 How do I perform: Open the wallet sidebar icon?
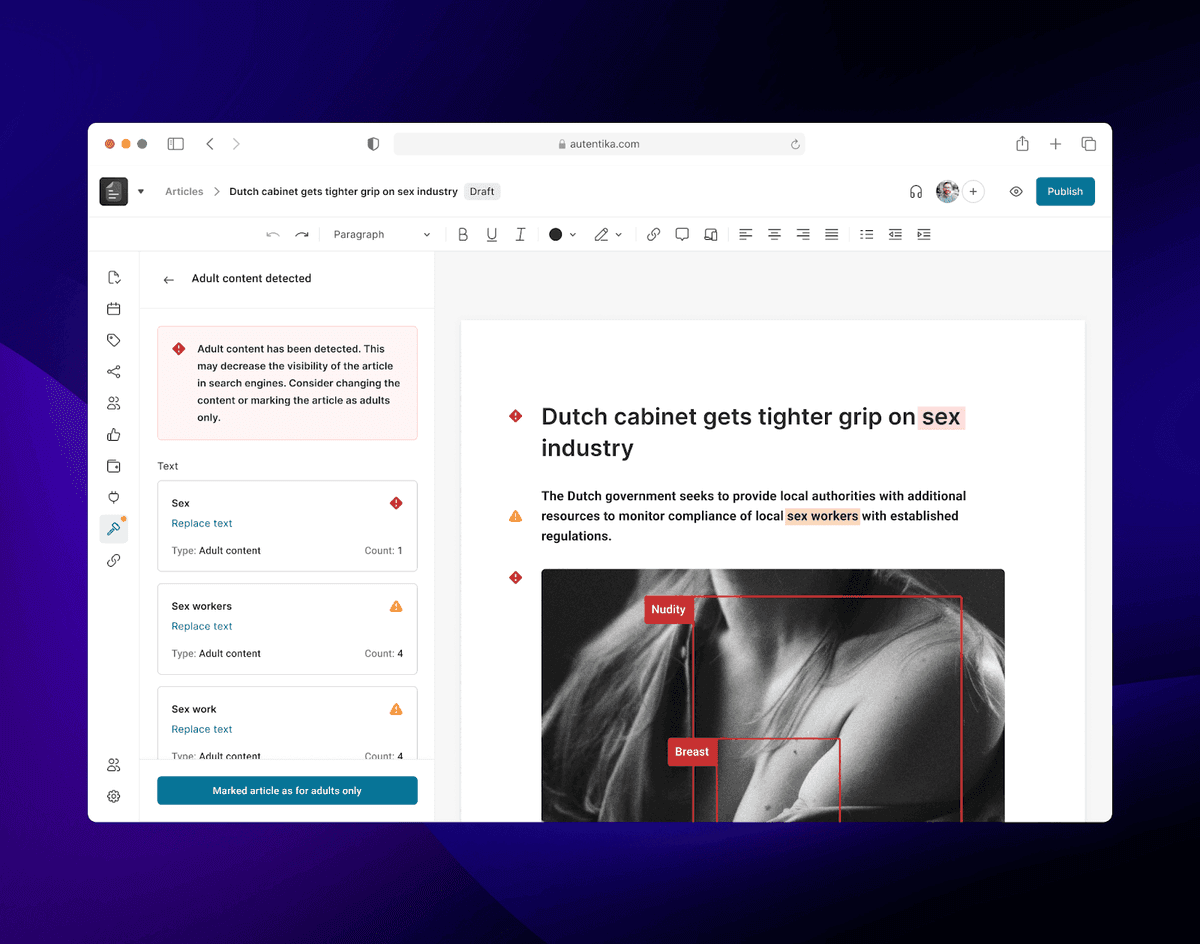(x=114, y=466)
